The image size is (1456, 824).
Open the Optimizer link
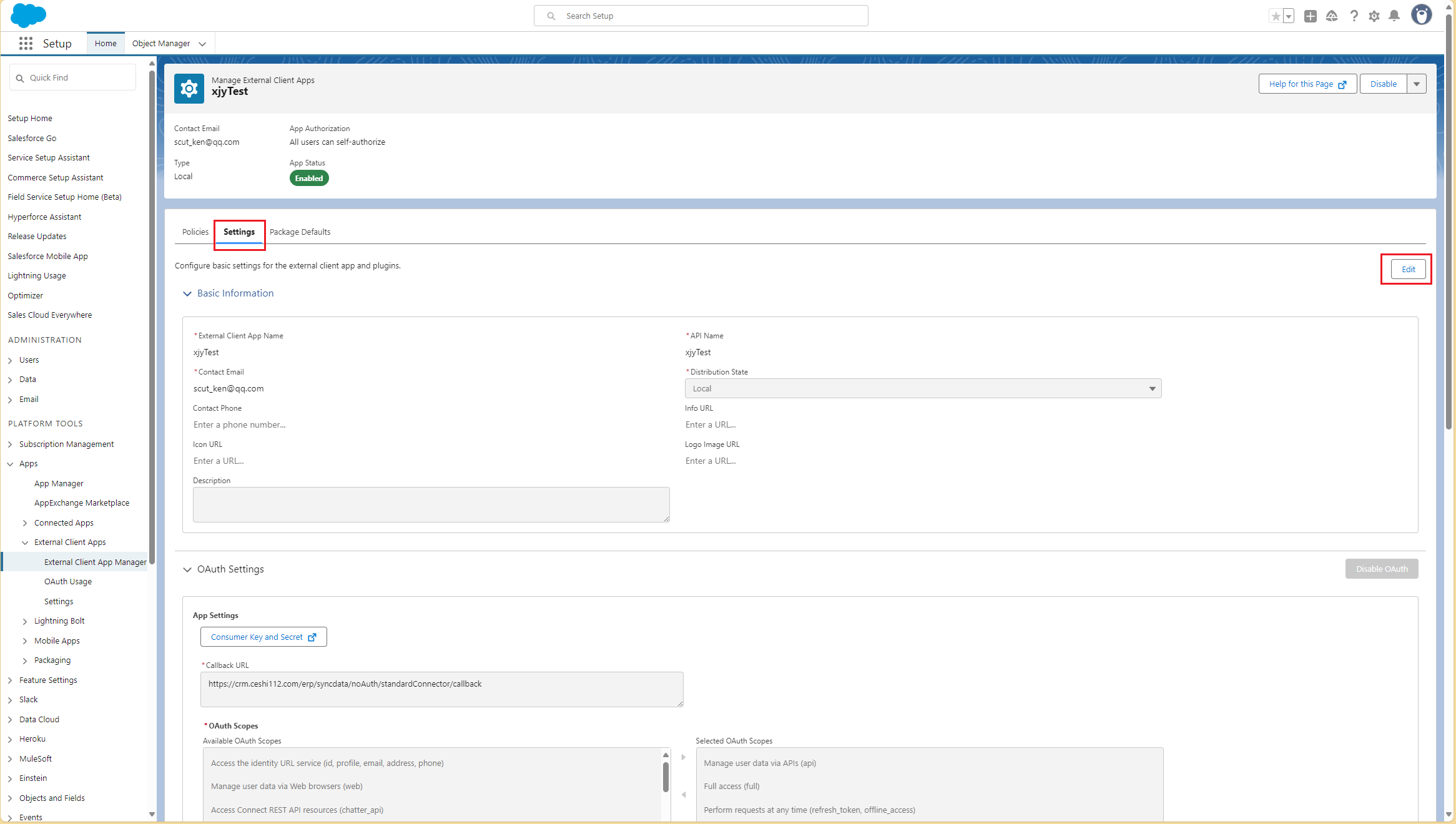(26, 295)
